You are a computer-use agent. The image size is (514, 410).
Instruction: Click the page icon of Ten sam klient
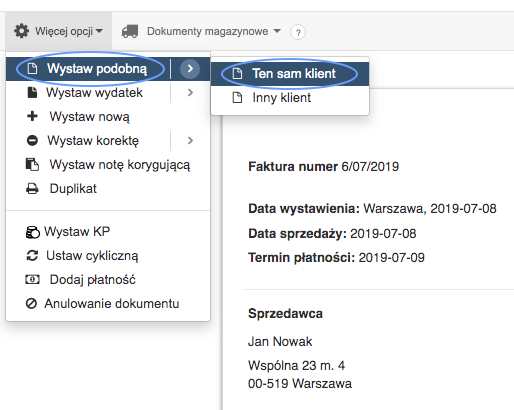click(x=237, y=73)
